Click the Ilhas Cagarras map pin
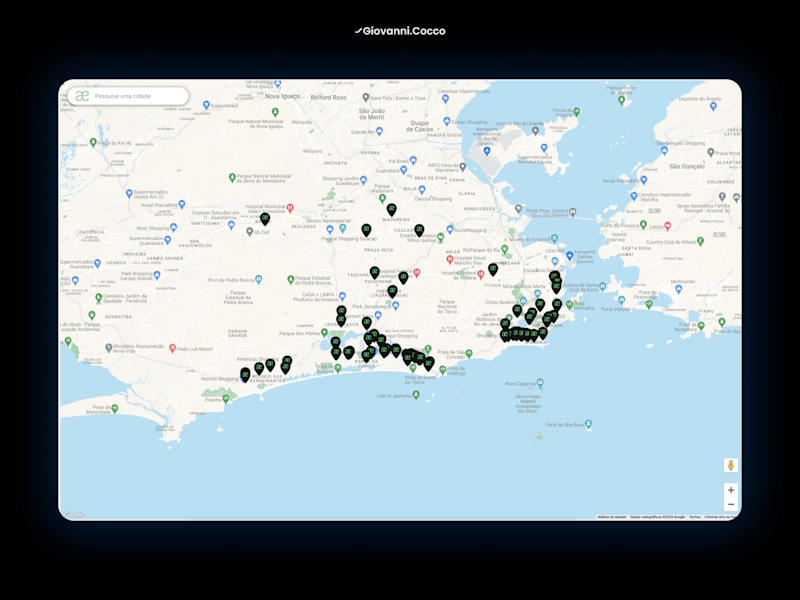The width and height of the screenshot is (800, 600). [x=540, y=383]
